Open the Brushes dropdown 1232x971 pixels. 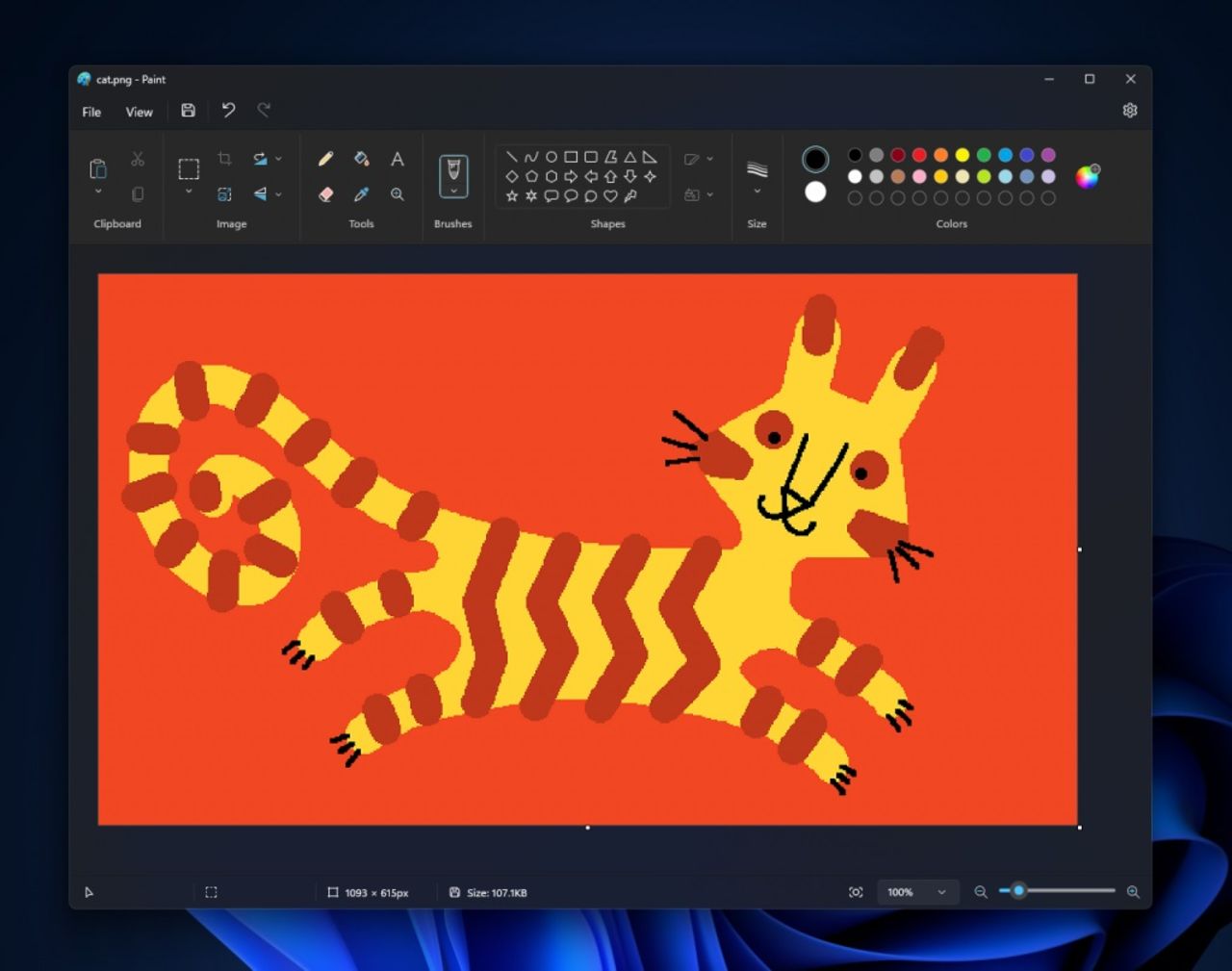(x=452, y=189)
